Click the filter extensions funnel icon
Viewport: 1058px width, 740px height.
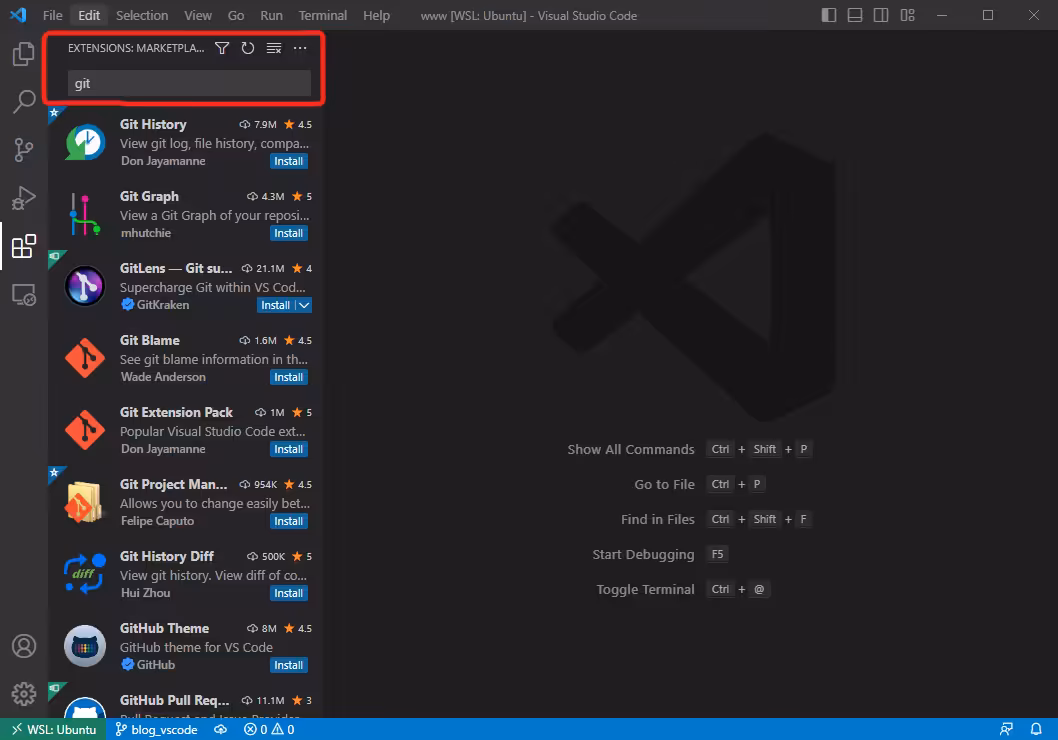point(222,48)
